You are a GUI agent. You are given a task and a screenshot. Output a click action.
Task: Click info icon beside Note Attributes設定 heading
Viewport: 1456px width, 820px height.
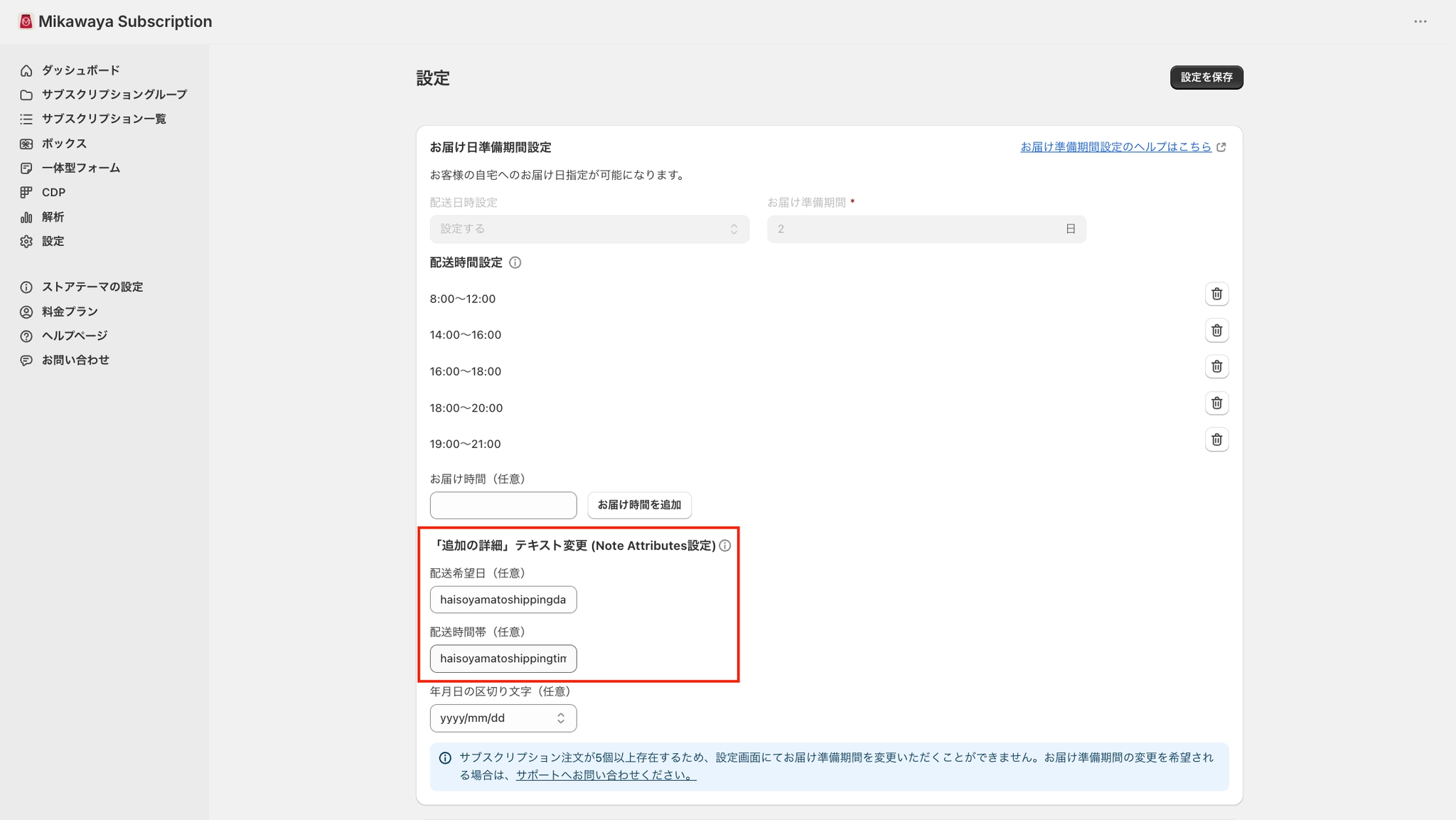pyautogui.click(x=724, y=545)
